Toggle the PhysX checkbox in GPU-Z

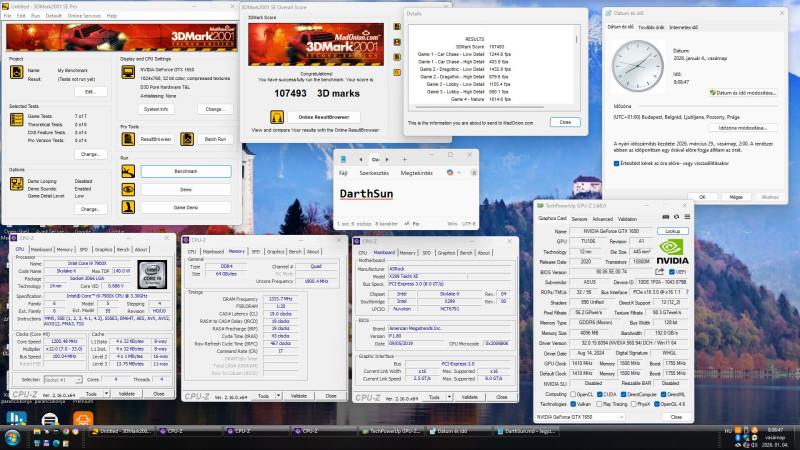click(x=633, y=404)
